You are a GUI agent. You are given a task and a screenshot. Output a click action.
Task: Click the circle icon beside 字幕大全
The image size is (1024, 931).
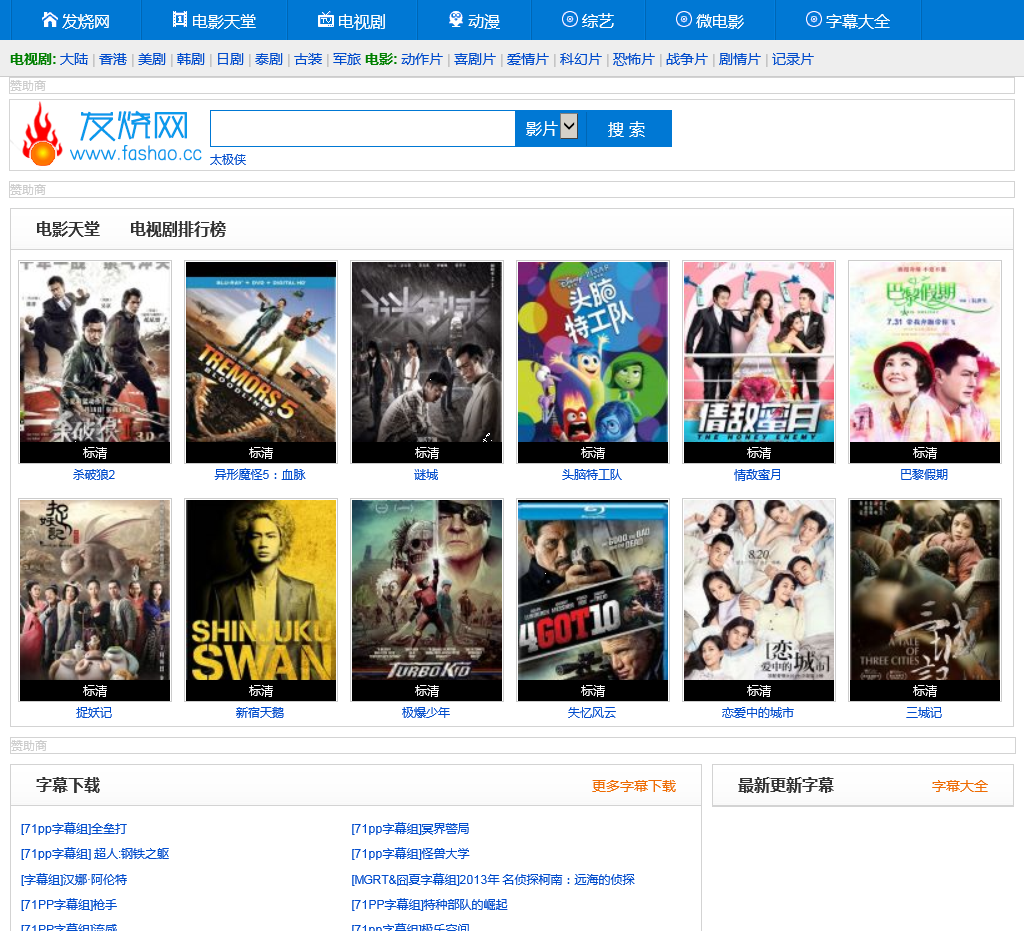tap(814, 20)
